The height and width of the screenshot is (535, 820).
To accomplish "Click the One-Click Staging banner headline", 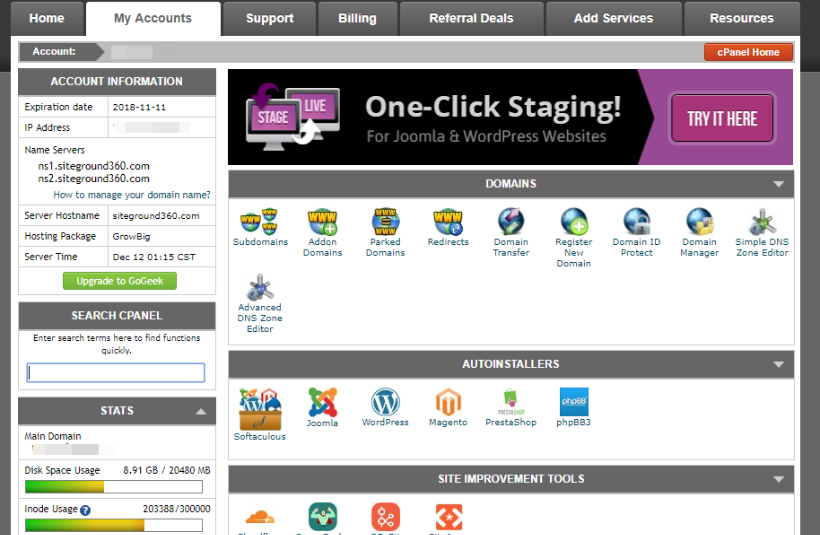I will click(x=493, y=107).
